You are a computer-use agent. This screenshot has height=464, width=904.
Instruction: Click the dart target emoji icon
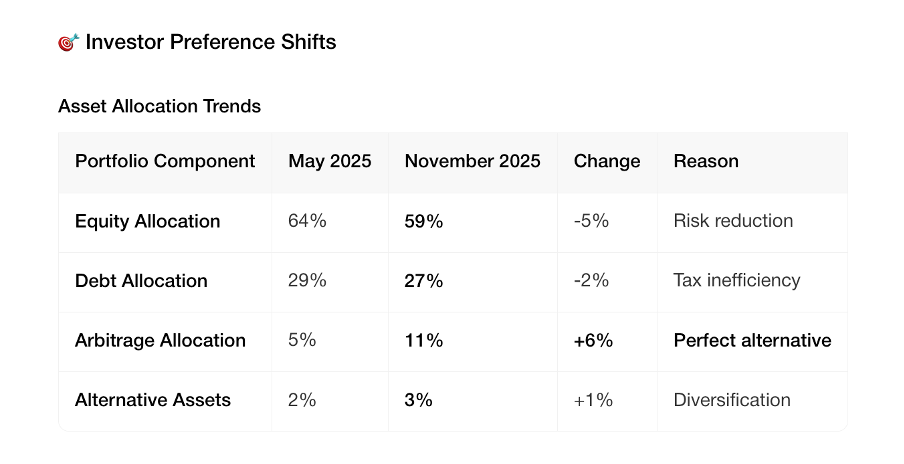click(68, 42)
